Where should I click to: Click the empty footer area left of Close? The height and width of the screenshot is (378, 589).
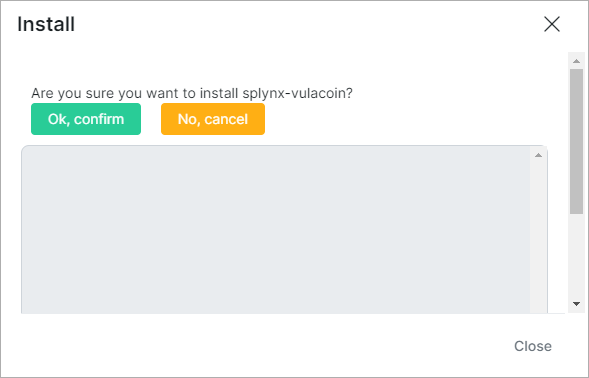click(x=263, y=346)
